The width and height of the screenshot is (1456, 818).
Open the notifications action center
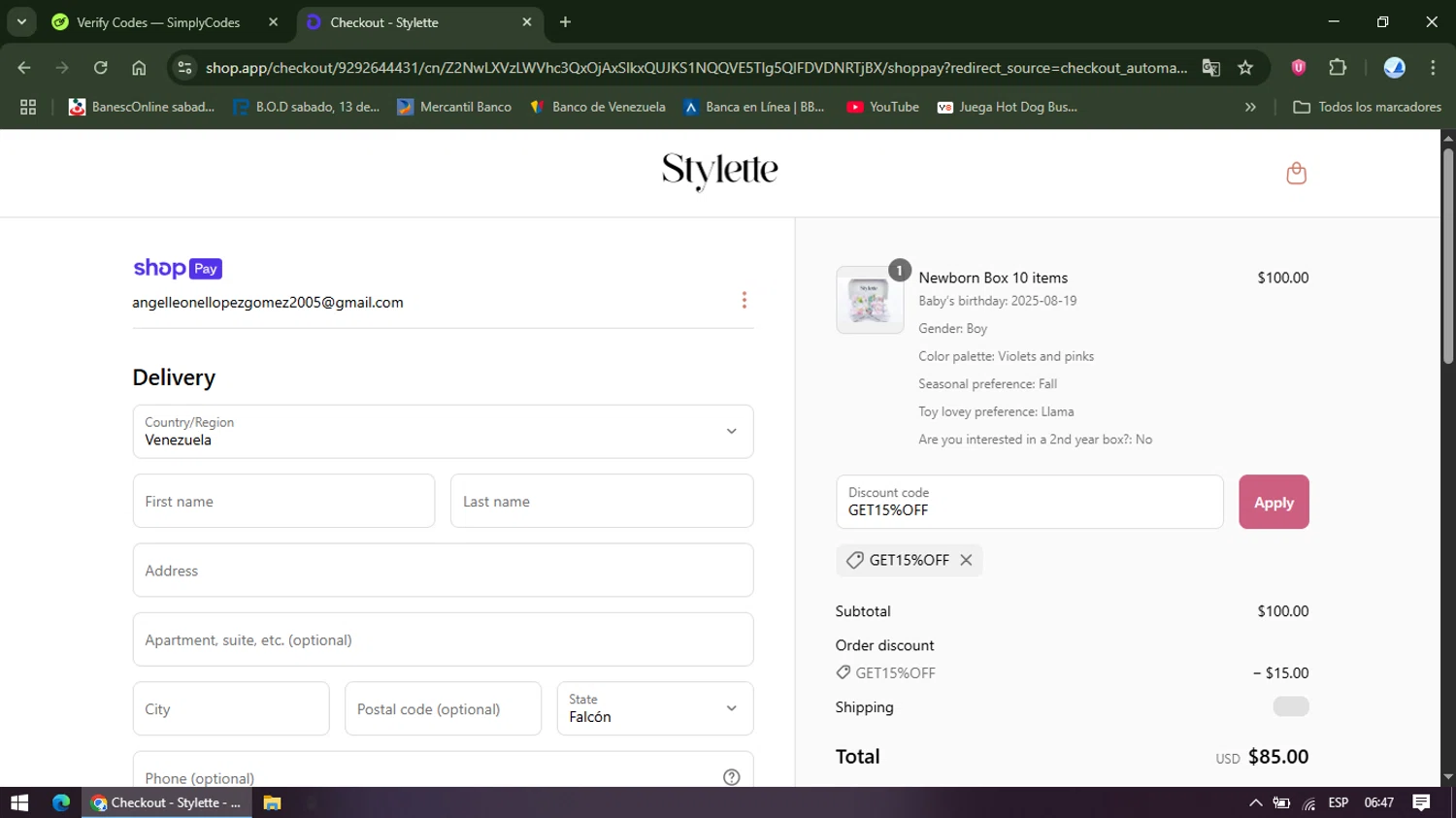point(1421,802)
